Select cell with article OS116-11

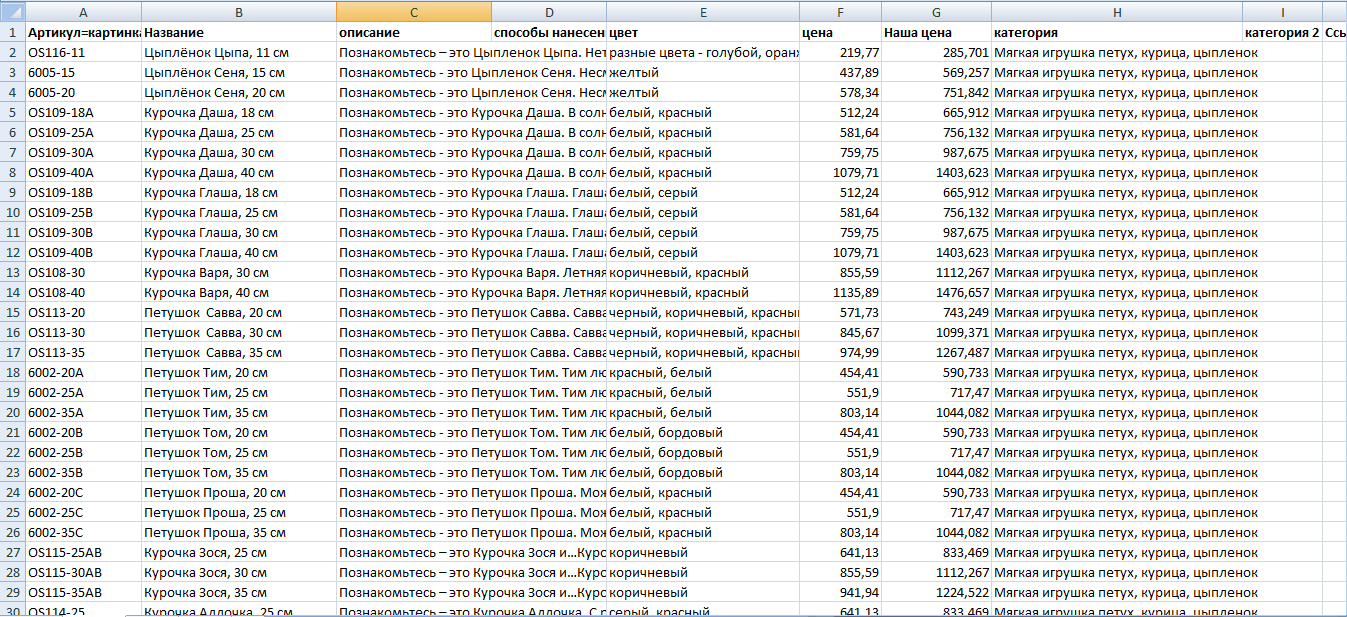(x=82, y=52)
